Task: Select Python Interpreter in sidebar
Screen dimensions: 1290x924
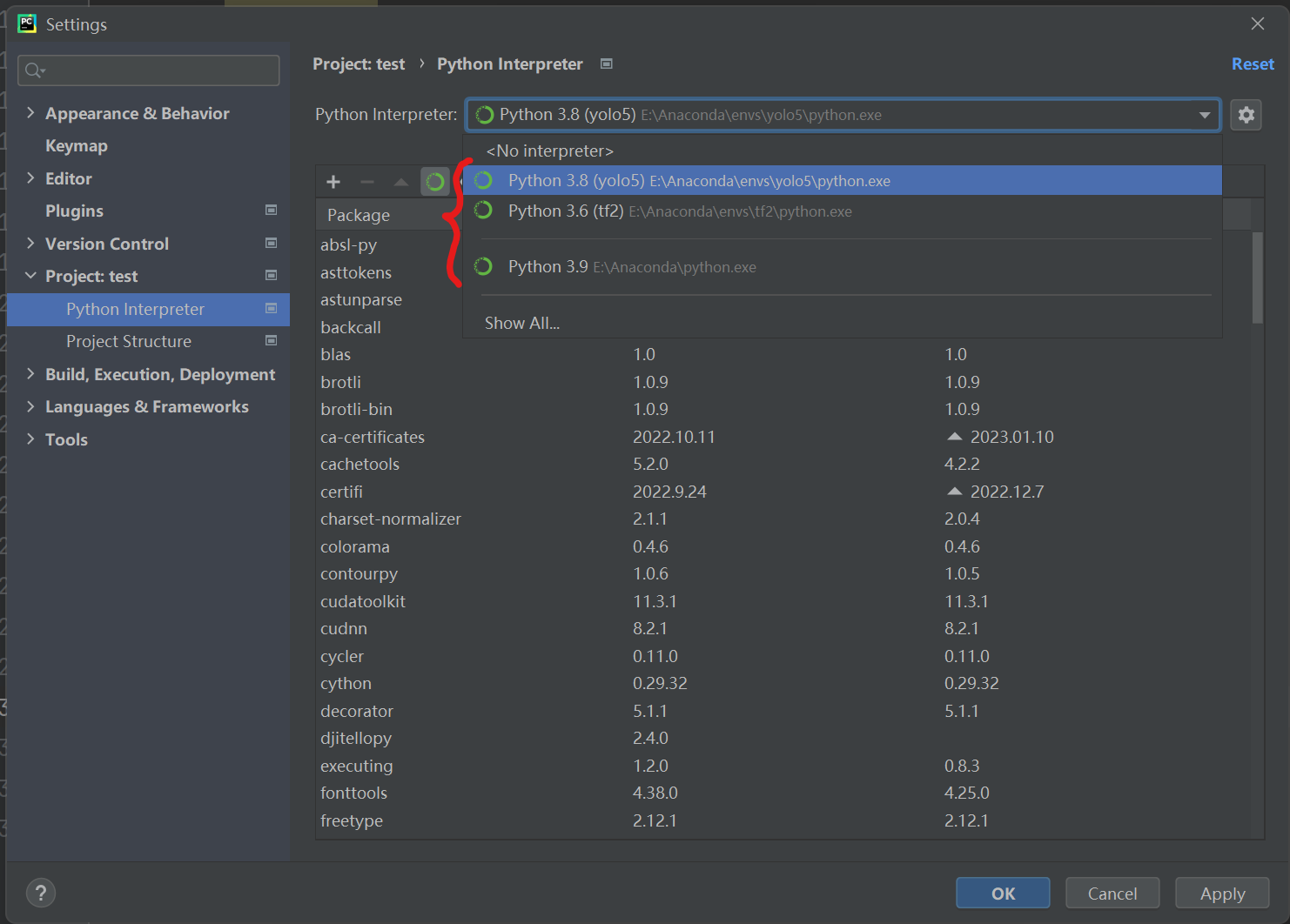Action: [x=148, y=309]
